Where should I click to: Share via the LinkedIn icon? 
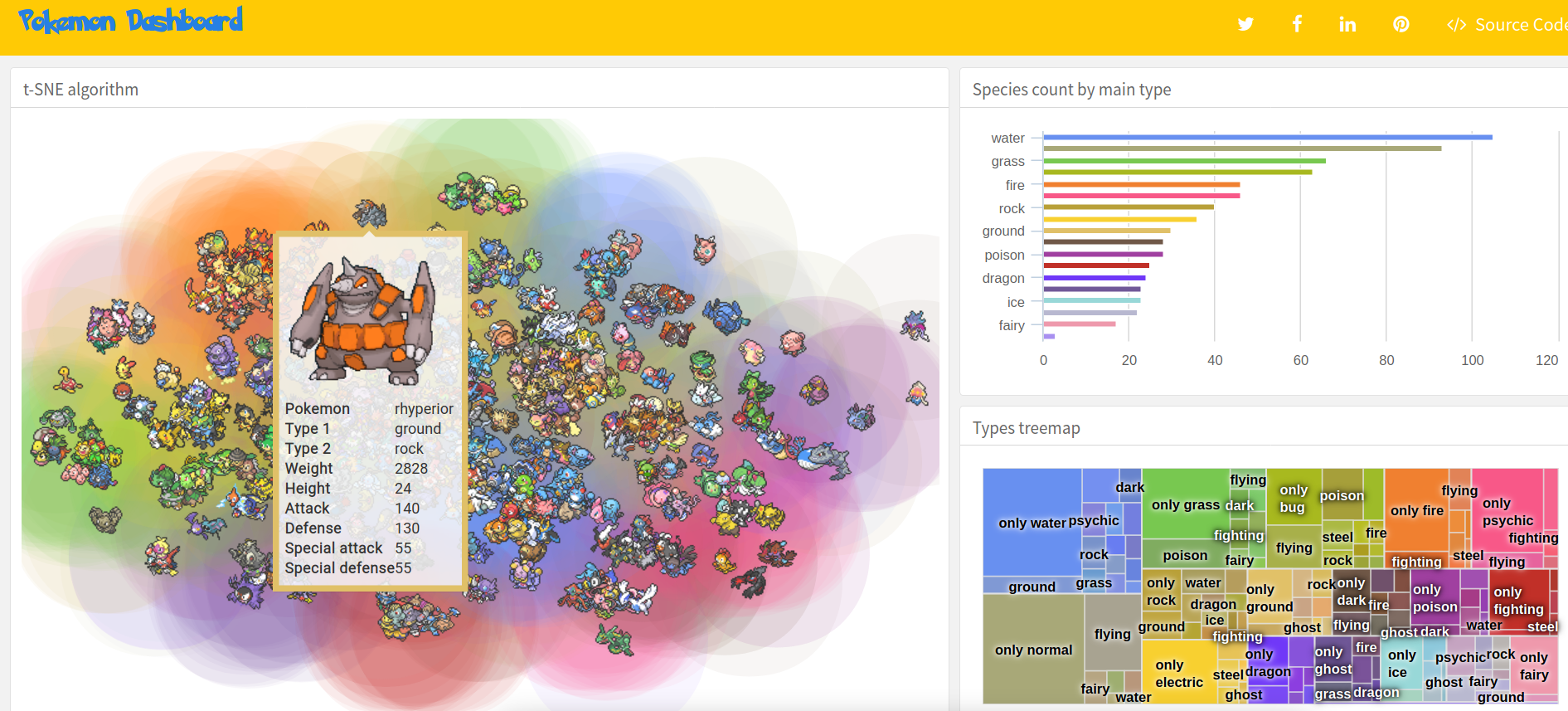[x=1347, y=24]
